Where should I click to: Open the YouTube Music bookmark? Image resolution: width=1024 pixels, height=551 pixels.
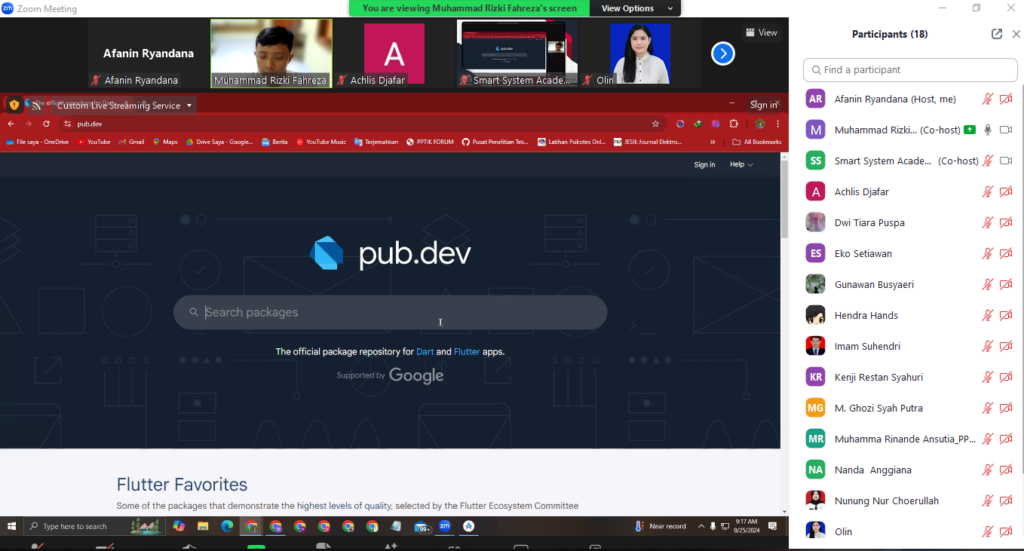(321, 142)
